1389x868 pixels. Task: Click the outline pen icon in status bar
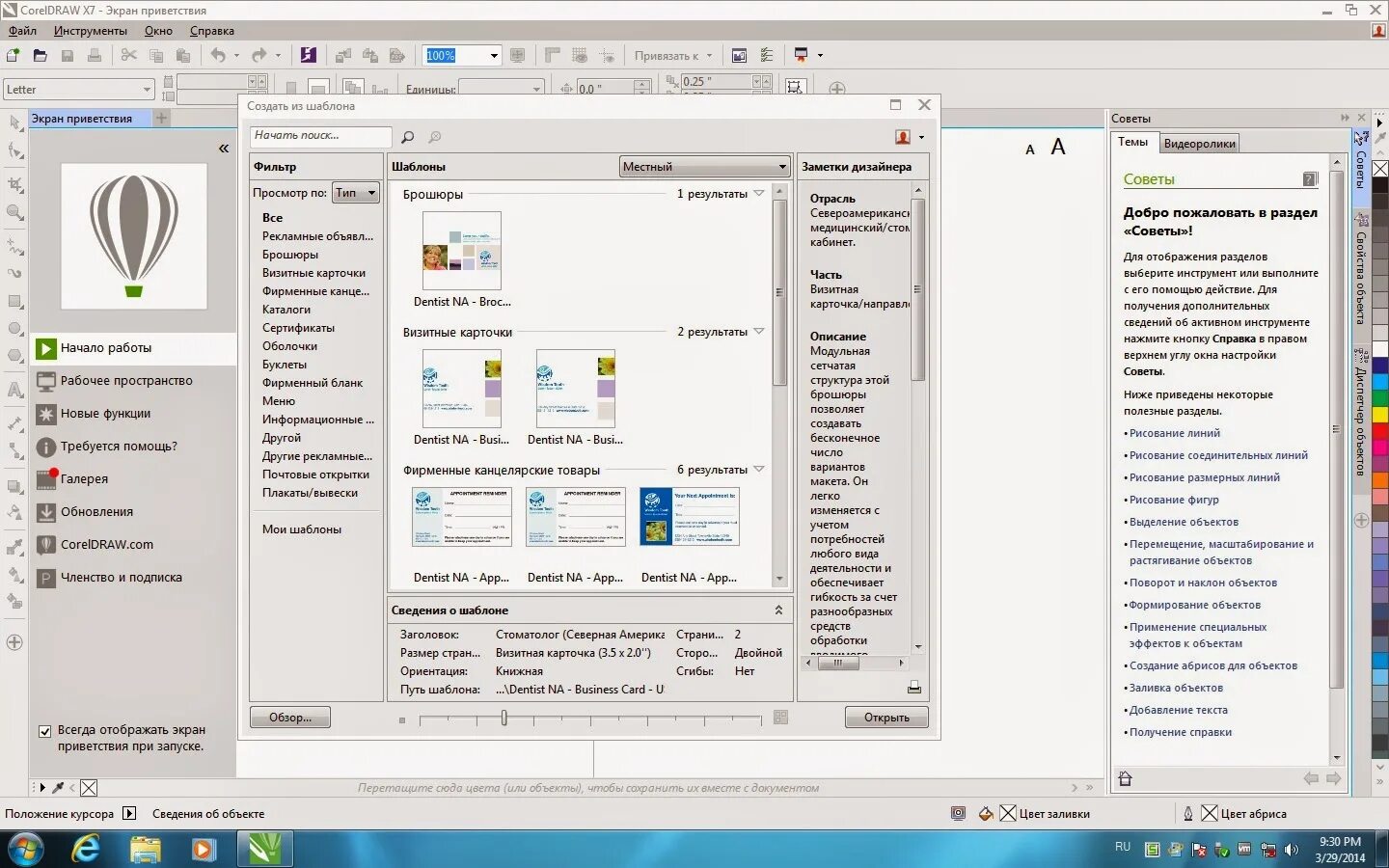1188,814
